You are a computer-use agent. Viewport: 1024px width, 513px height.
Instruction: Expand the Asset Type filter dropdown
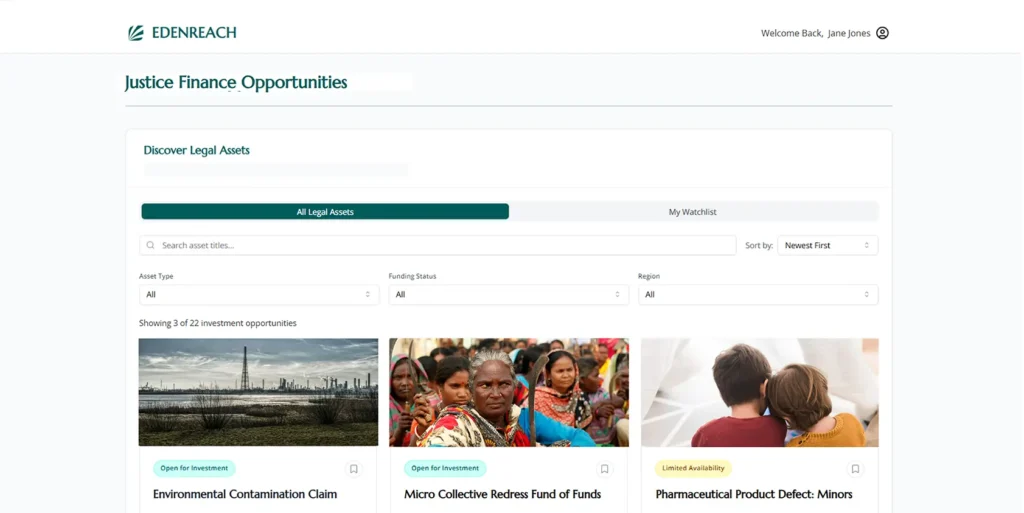pyautogui.click(x=259, y=294)
